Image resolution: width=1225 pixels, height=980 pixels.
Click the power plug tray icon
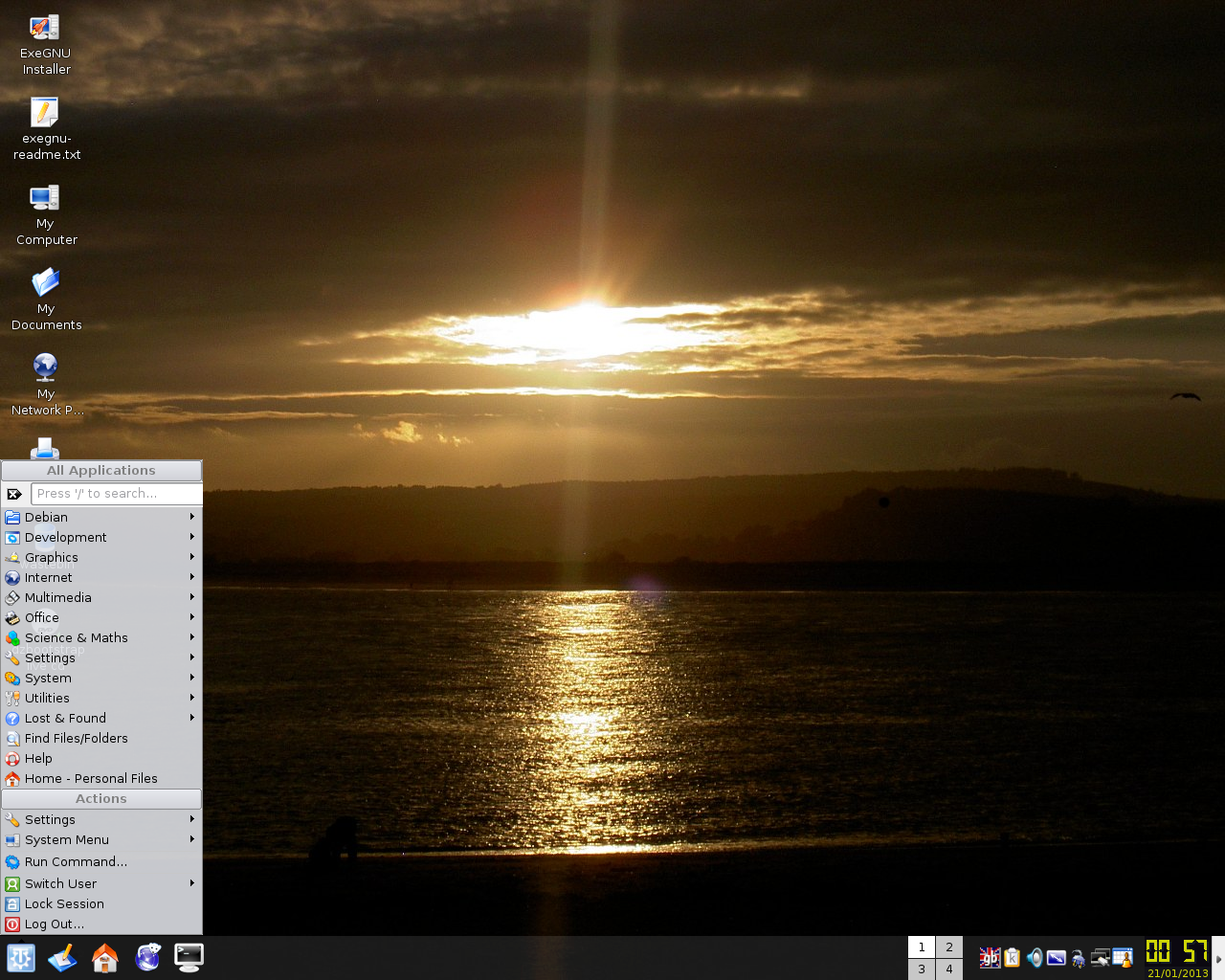(1079, 957)
